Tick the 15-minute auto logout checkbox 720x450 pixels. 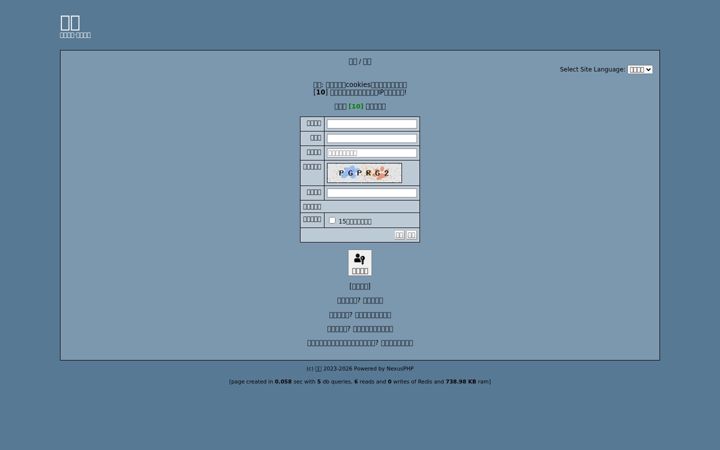coord(332,220)
